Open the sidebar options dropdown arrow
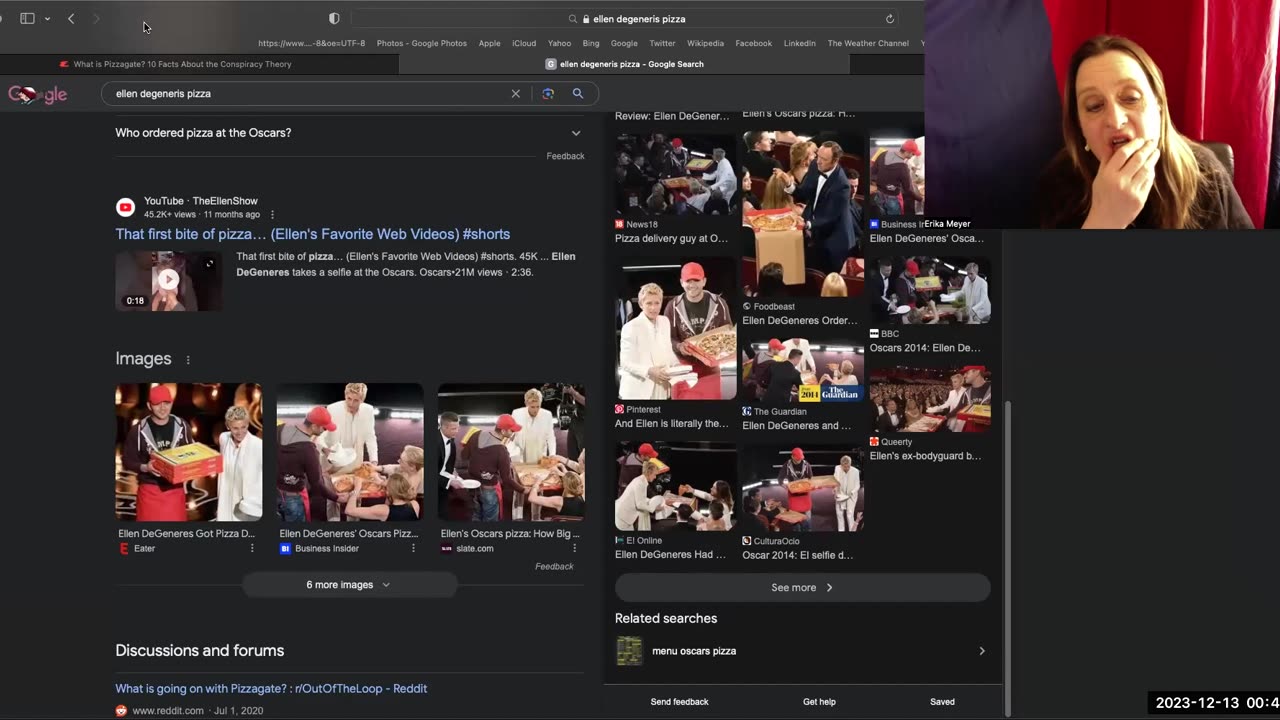The width and height of the screenshot is (1280, 720). click(47, 19)
